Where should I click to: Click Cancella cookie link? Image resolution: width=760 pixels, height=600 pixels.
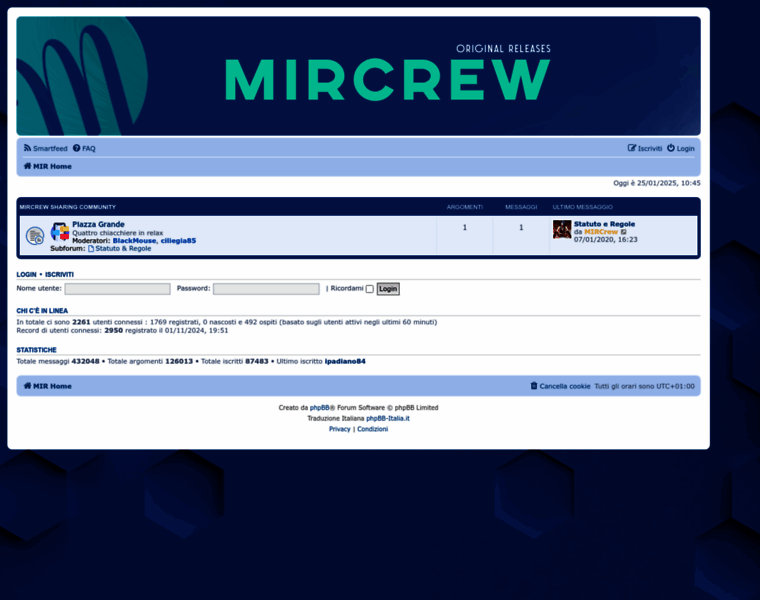[560, 386]
